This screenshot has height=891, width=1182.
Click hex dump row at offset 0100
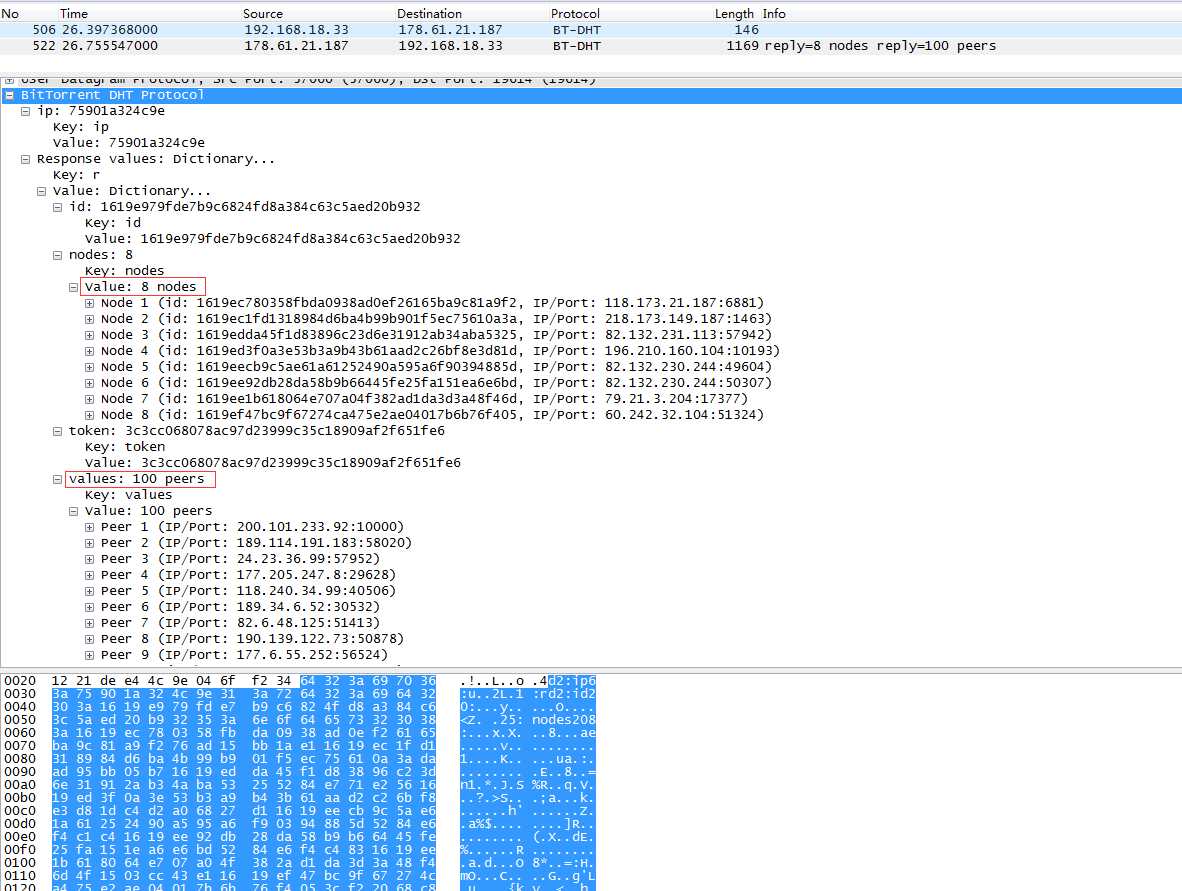pos(300,862)
